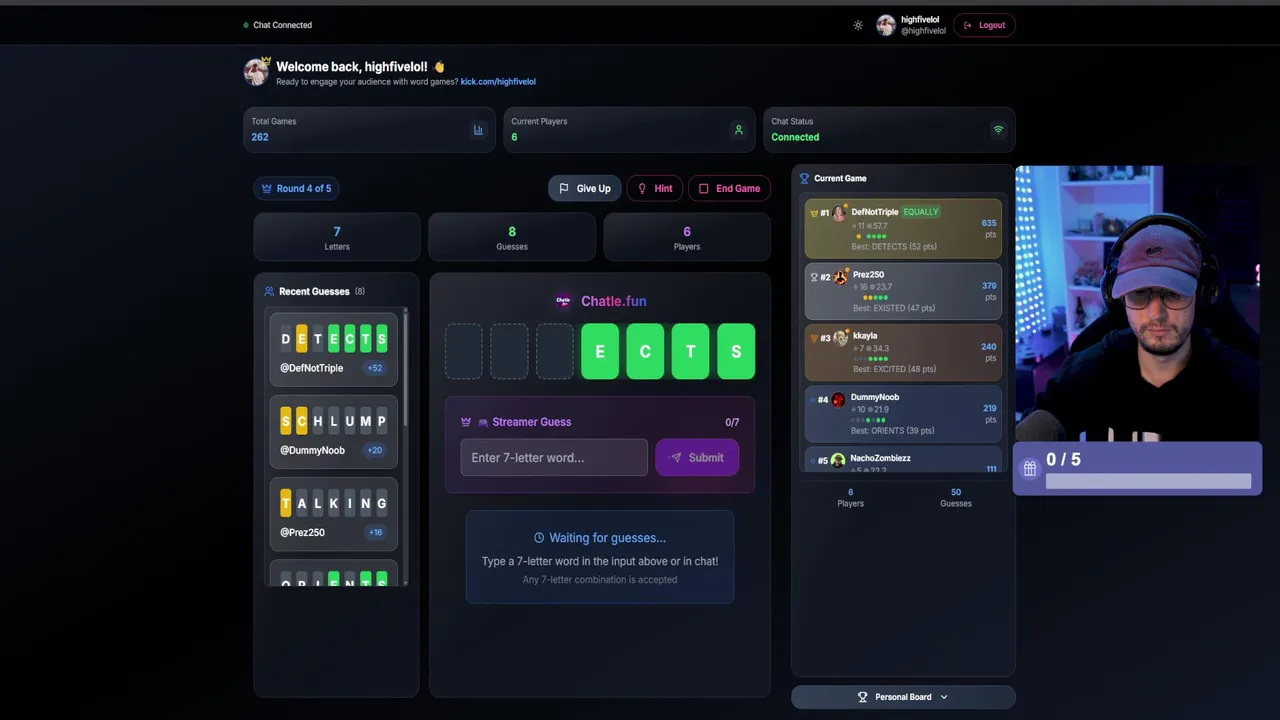Click the green C letter tile

click(645, 351)
